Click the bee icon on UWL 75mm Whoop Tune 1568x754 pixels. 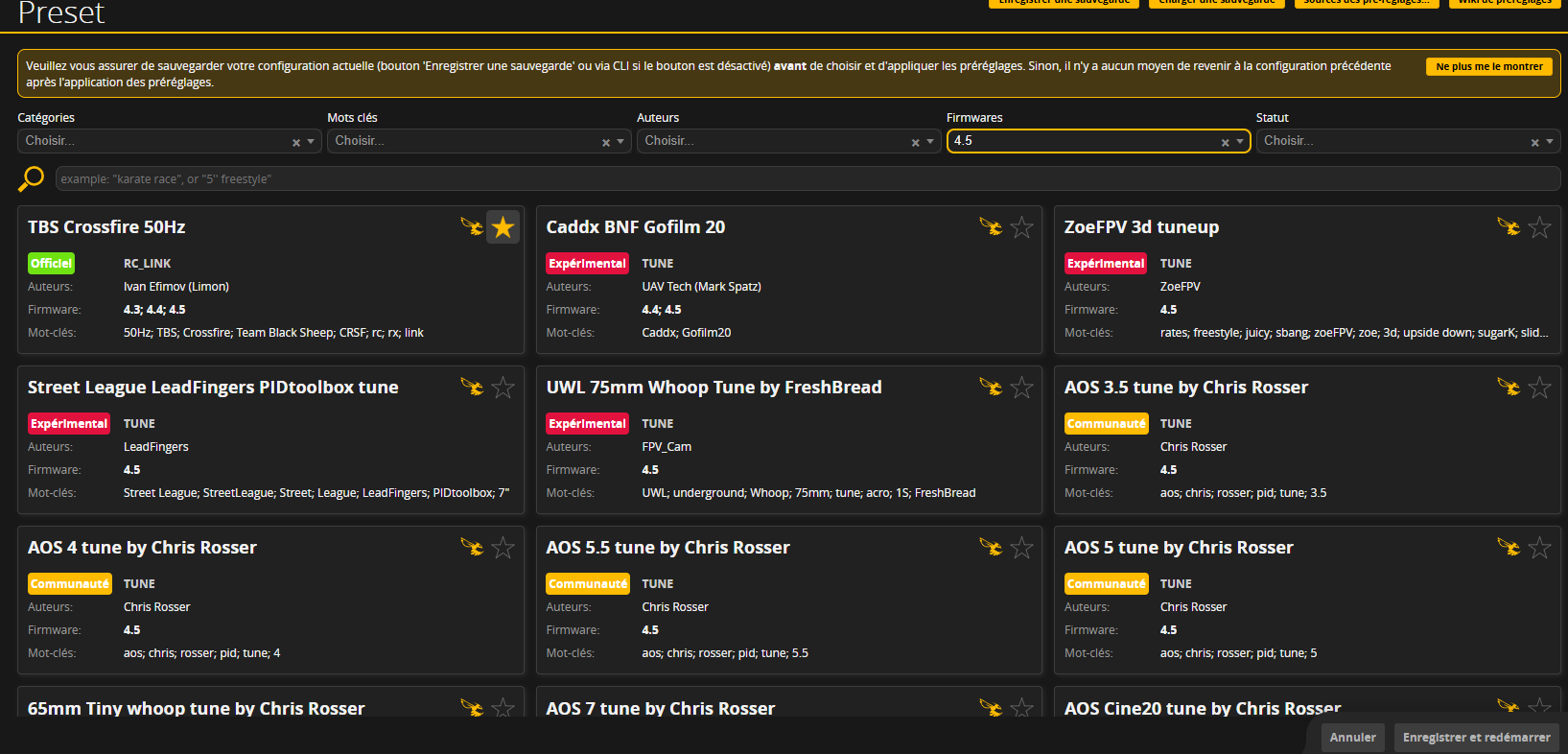coord(990,387)
